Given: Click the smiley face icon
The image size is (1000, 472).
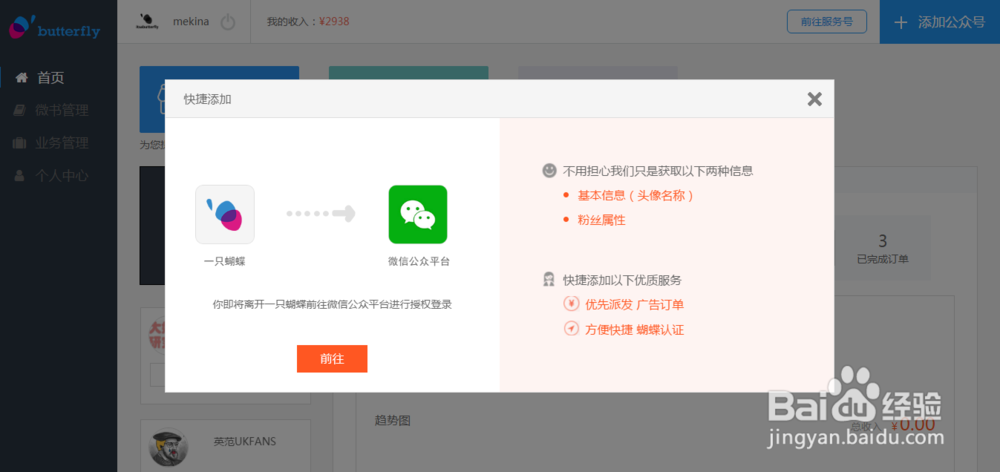Looking at the screenshot, I should pos(549,170).
